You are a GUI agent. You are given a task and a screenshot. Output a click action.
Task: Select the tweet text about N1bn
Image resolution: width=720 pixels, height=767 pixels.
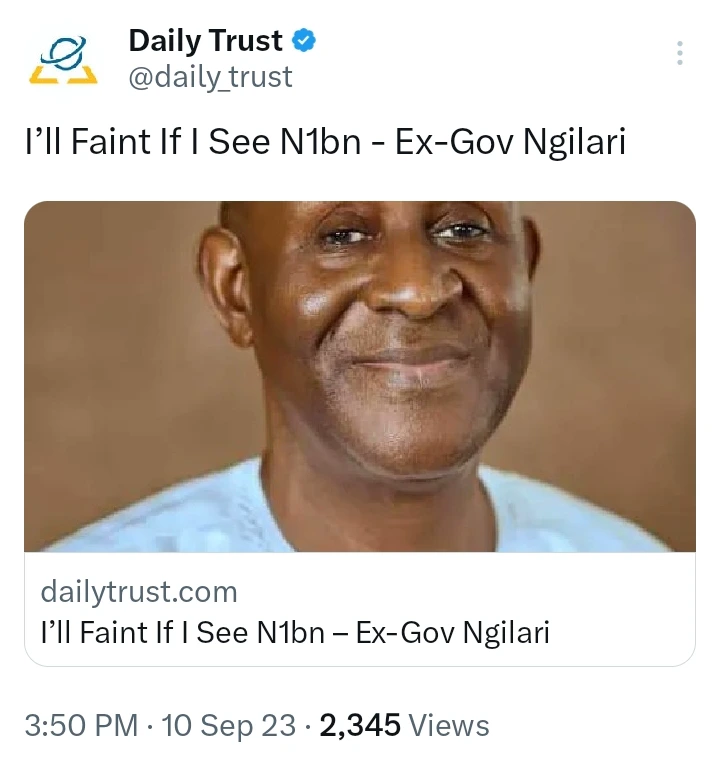coord(325,142)
